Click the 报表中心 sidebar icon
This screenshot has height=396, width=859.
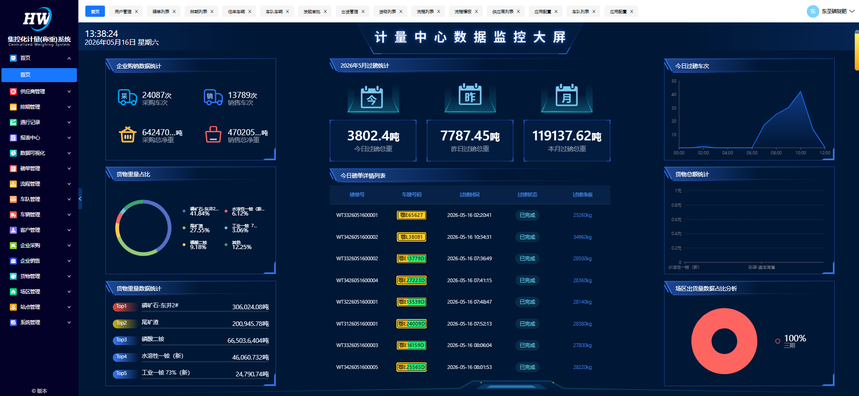13,137
